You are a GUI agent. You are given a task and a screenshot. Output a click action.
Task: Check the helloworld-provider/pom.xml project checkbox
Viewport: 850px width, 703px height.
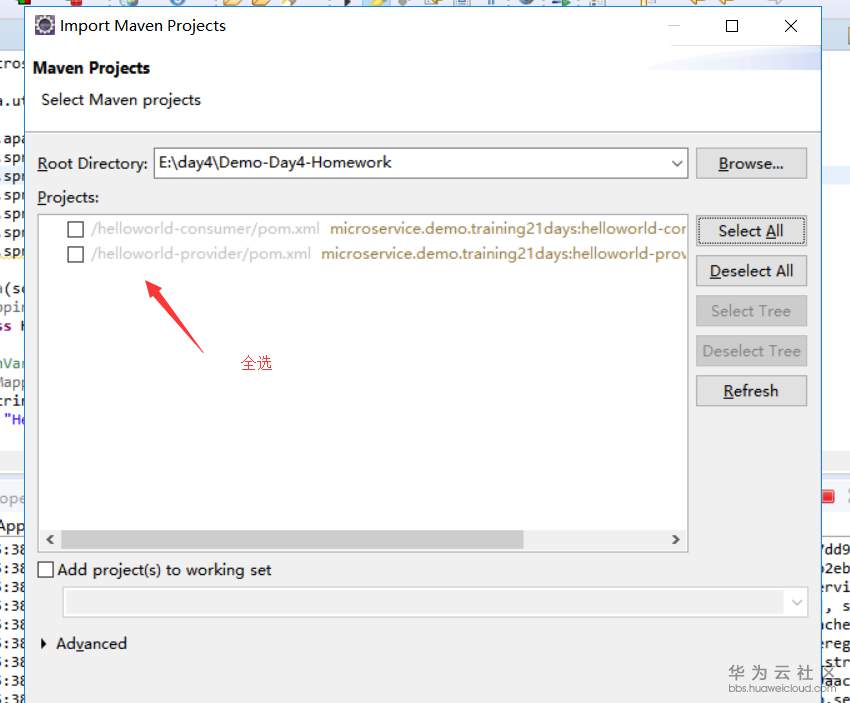click(75, 254)
